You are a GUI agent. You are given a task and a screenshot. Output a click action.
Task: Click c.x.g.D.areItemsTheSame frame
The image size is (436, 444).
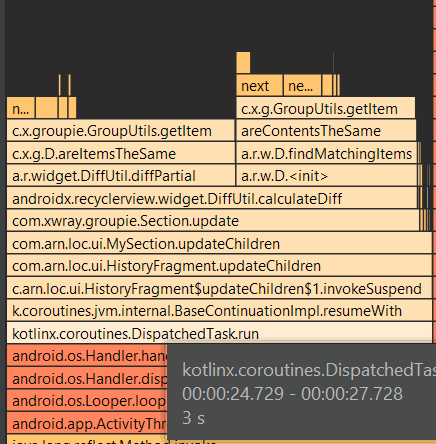click(x=121, y=153)
